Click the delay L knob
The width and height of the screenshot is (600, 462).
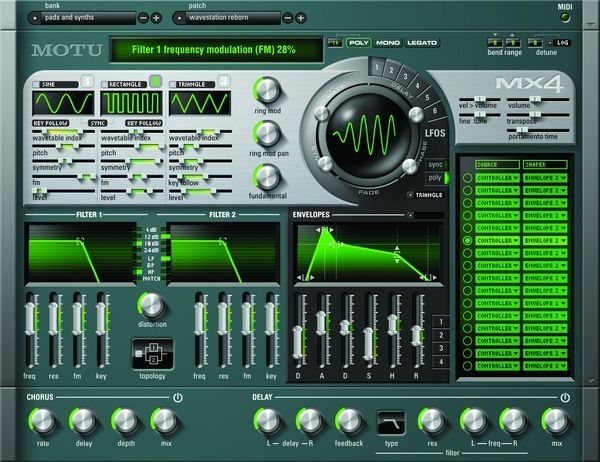[267, 421]
